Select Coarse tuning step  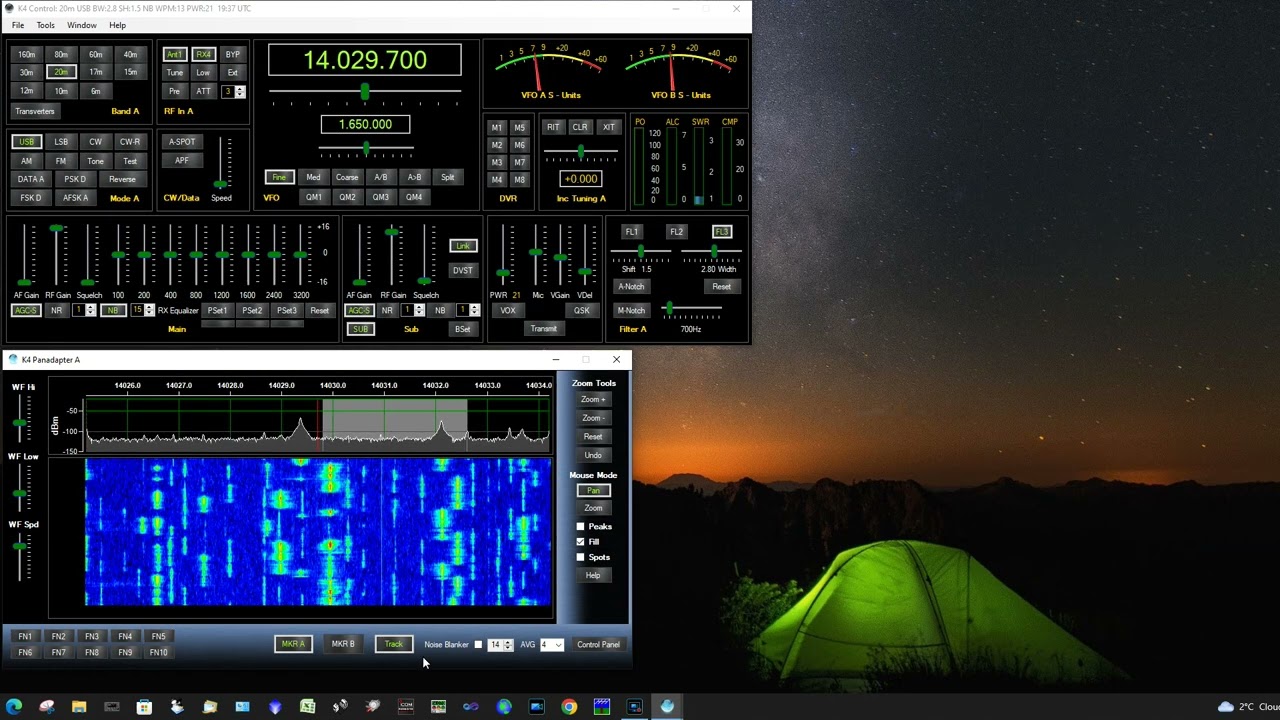(x=347, y=177)
